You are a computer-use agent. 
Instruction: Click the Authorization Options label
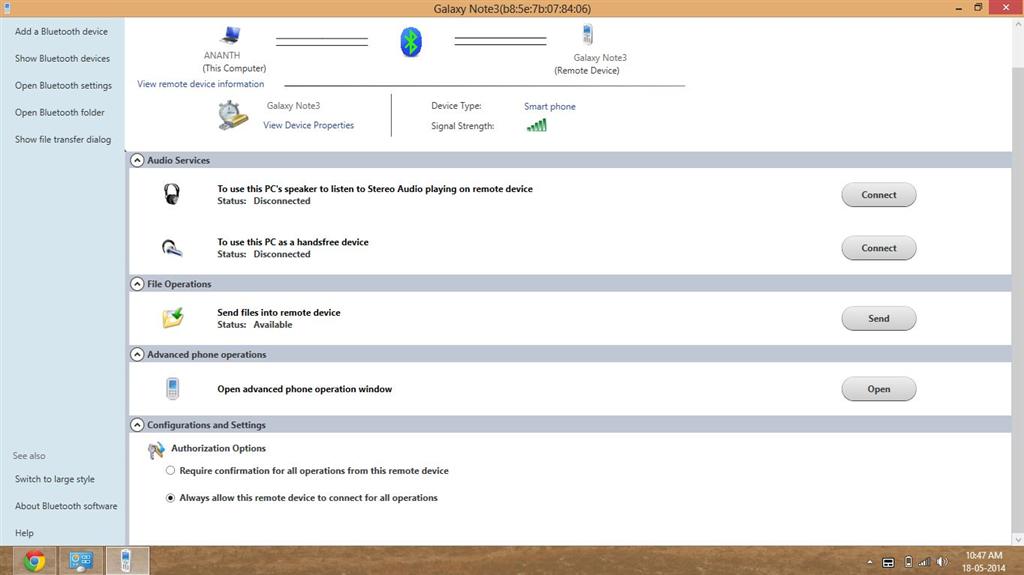(218, 448)
